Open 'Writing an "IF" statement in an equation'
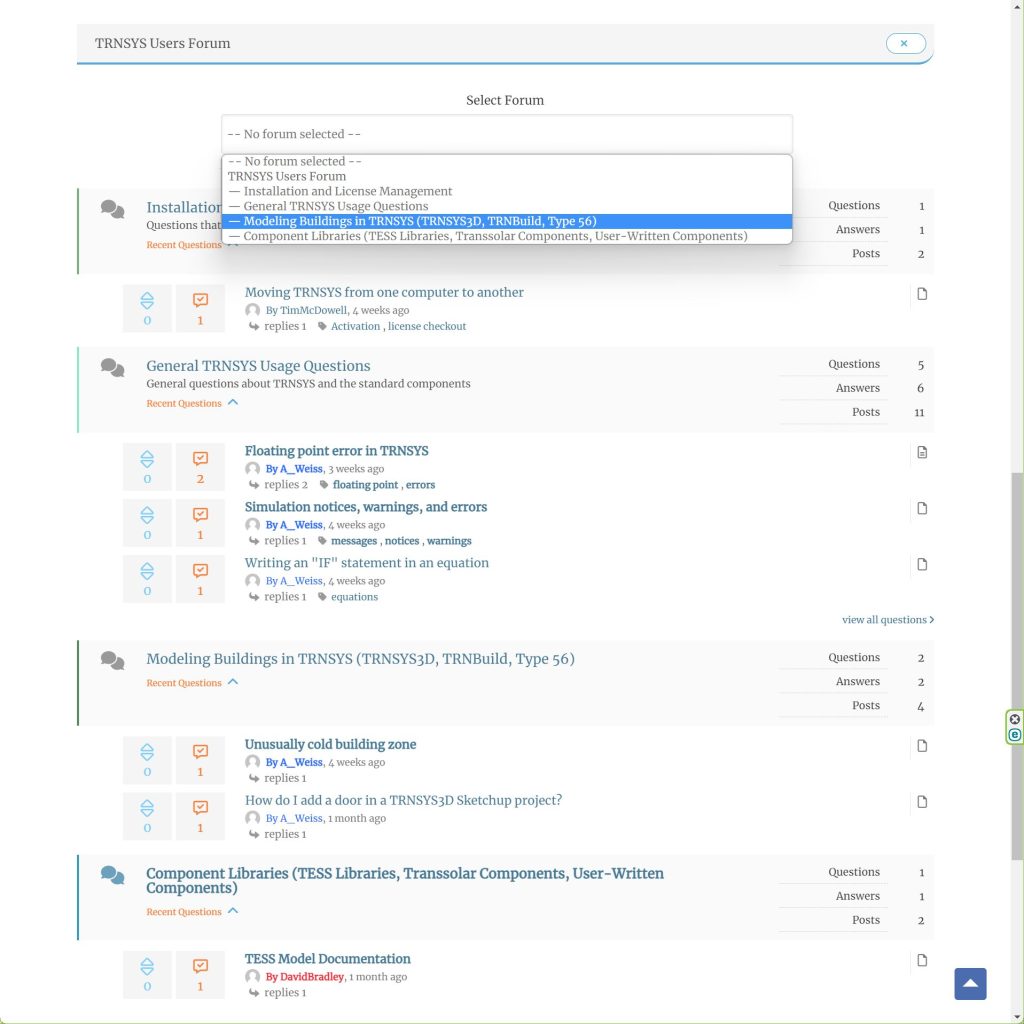This screenshot has width=1024, height=1024. [366, 564]
